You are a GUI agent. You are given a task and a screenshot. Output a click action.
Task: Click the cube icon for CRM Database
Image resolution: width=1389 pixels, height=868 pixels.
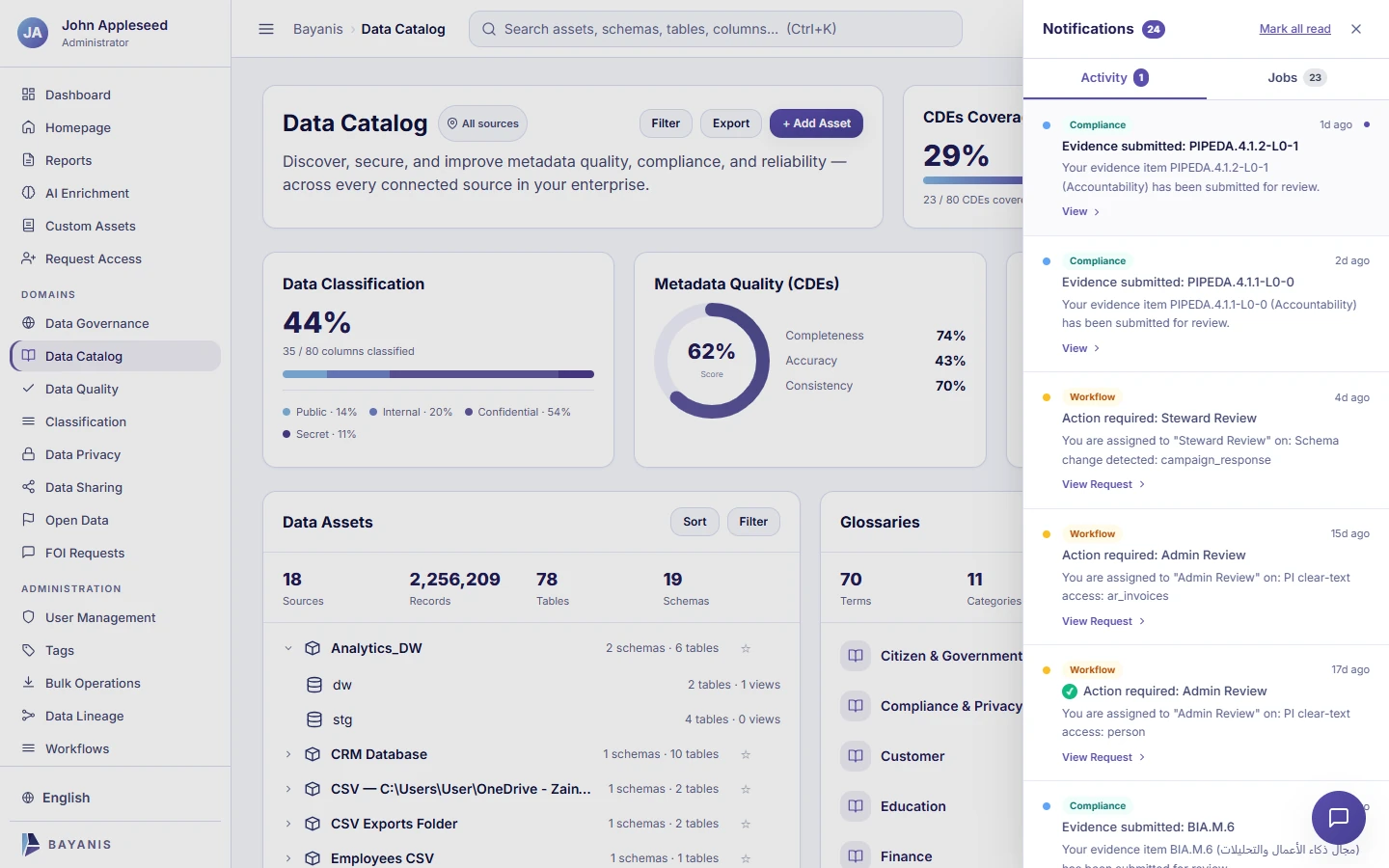[313, 754]
